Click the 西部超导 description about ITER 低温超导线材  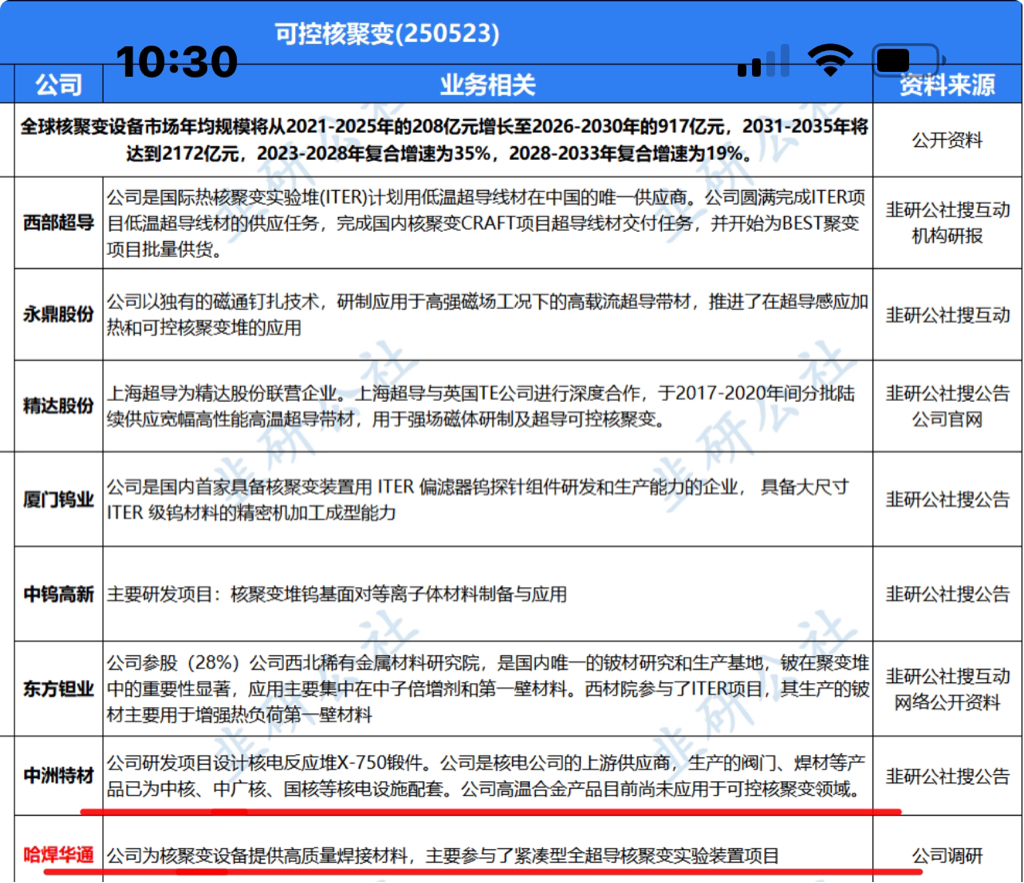point(487,223)
